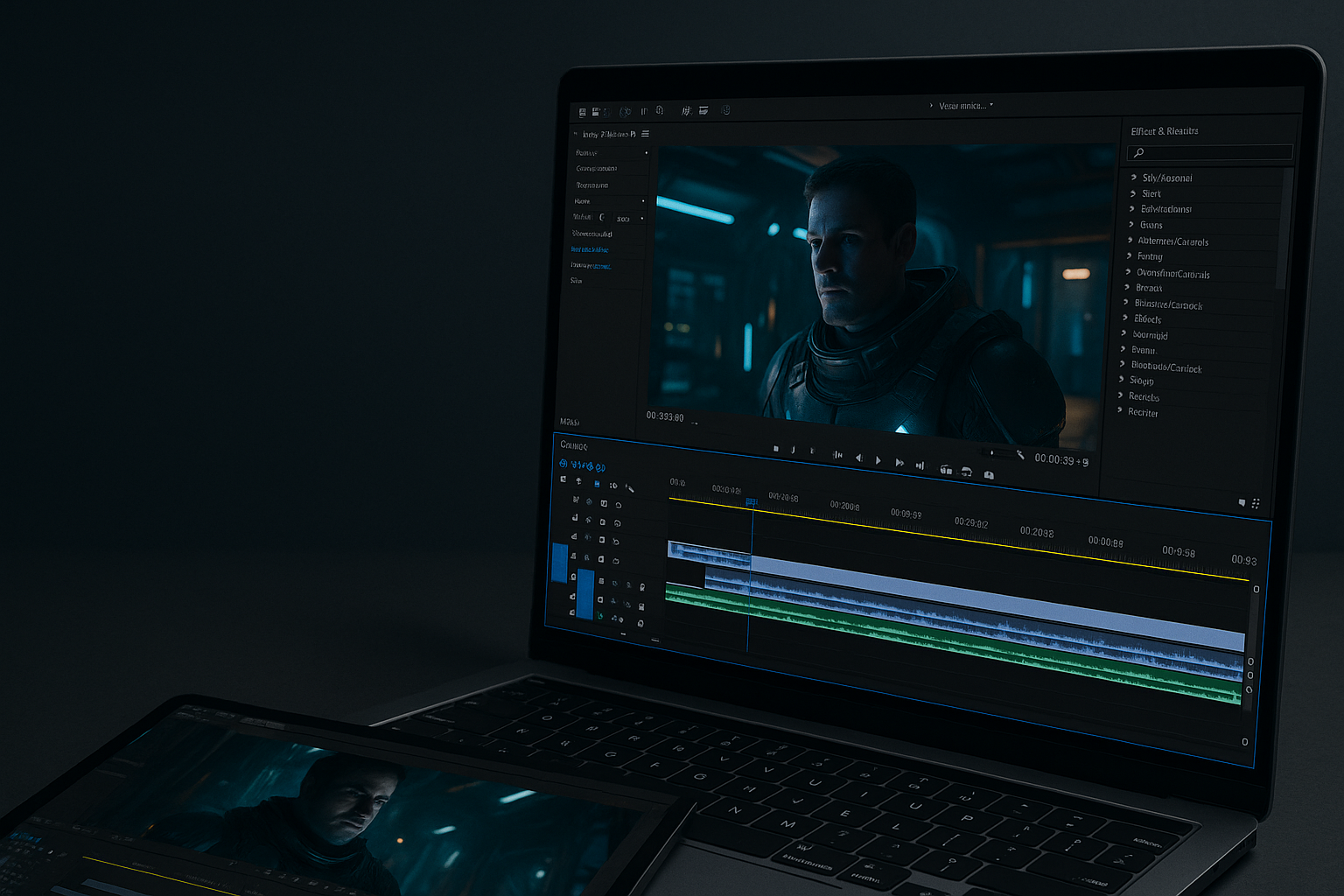Open the dropdown dot on the 'Hune' row
Viewport: 1344px width, 896px height.
coord(643,201)
